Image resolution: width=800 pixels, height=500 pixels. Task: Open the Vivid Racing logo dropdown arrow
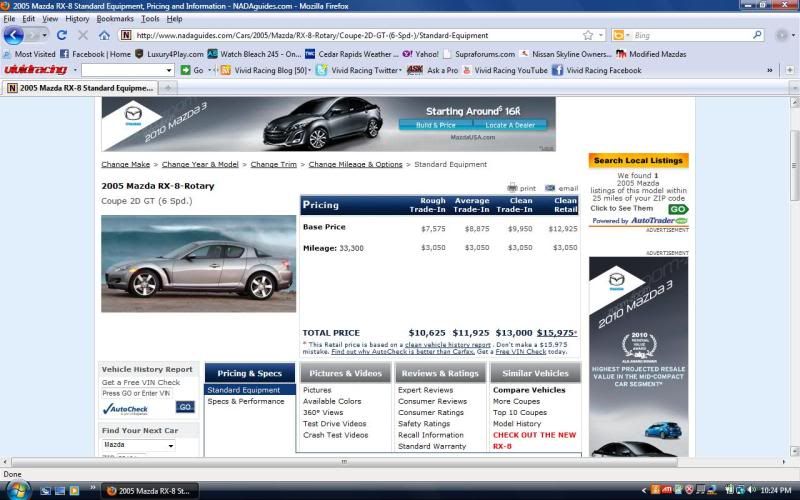[74, 70]
